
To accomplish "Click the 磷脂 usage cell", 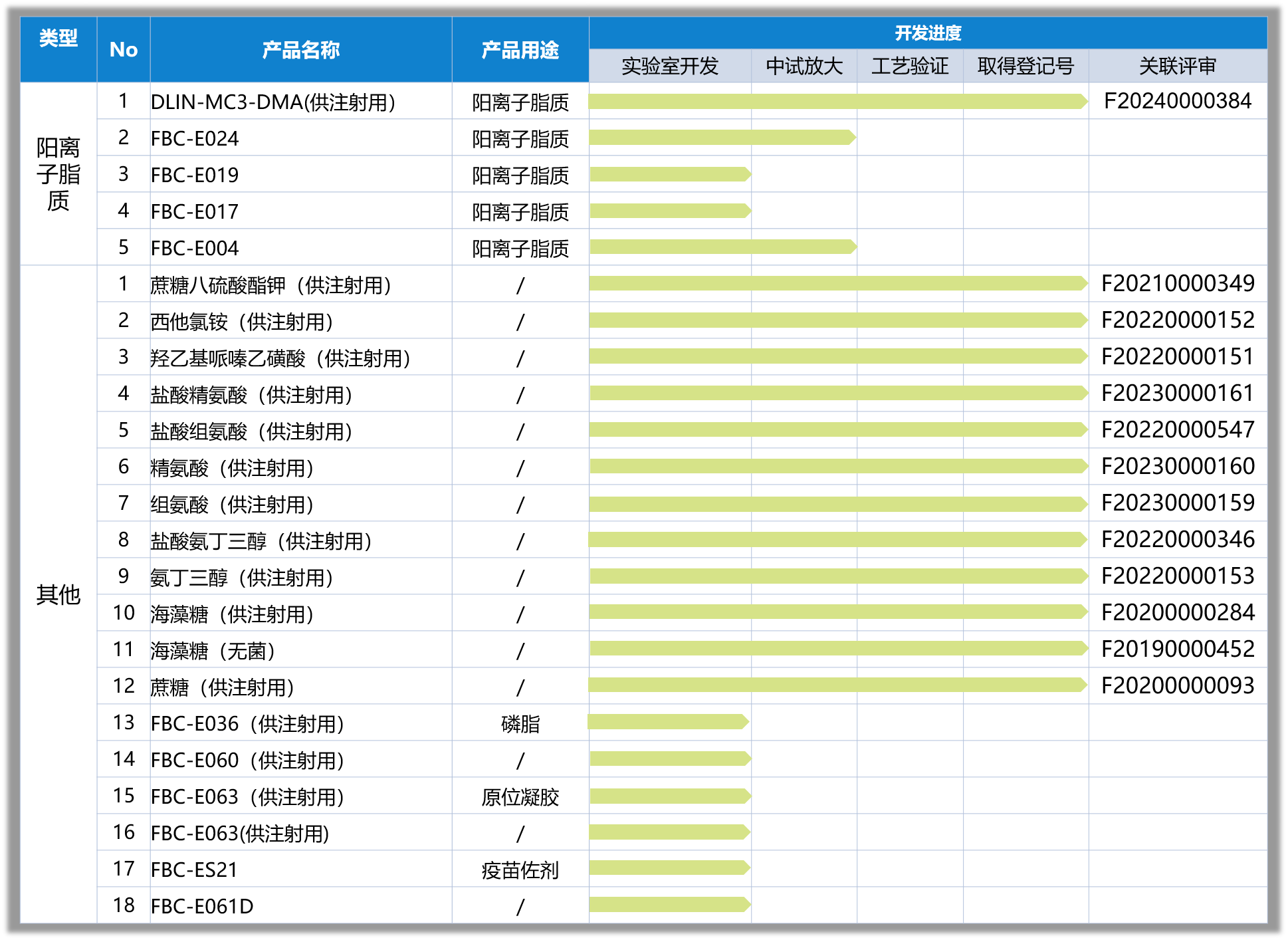I will [x=520, y=723].
